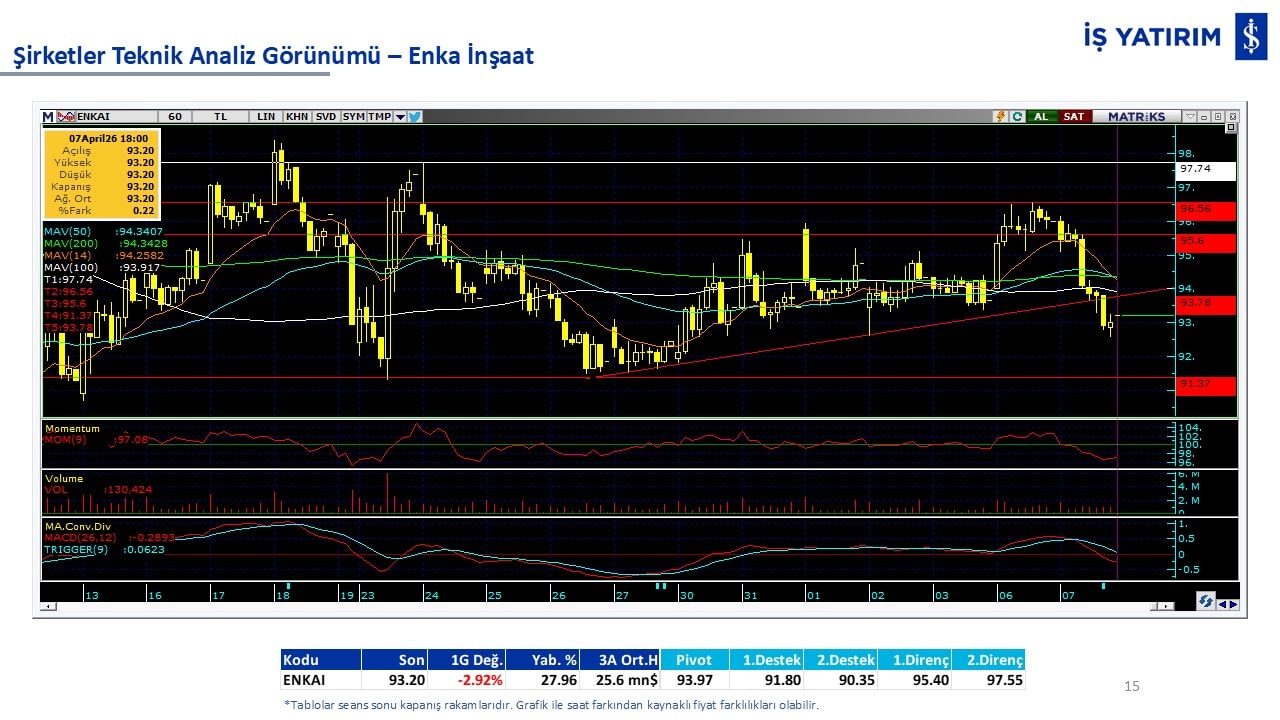Image resolution: width=1280 pixels, height=720 pixels.
Task: Click the orange lightning bolt icon
Action: [999, 116]
